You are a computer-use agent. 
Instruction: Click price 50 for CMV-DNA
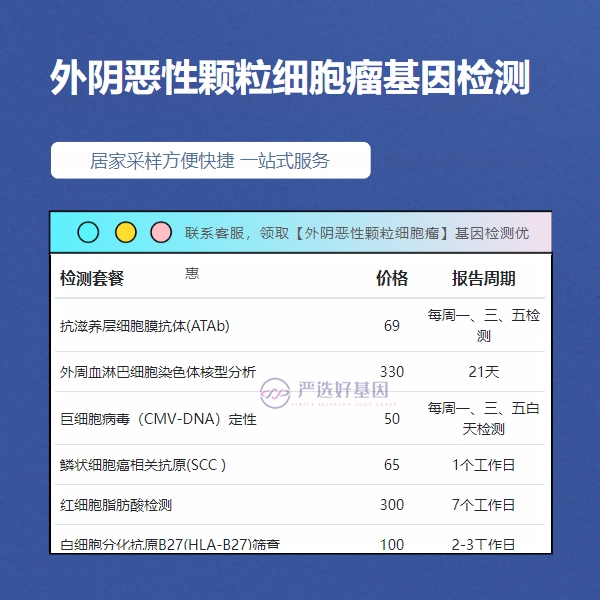click(x=392, y=419)
